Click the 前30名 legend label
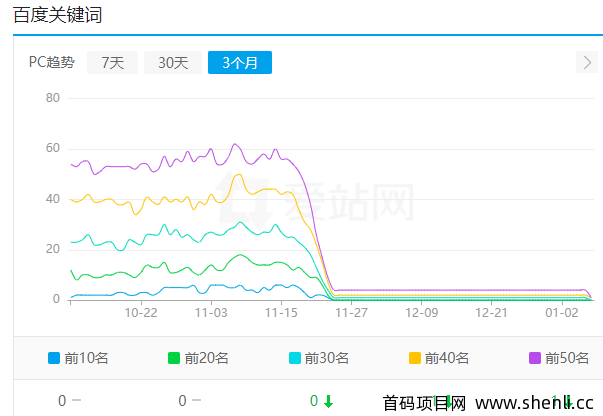Image resolution: width=603 pixels, height=416 pixels. click(327, 358)
